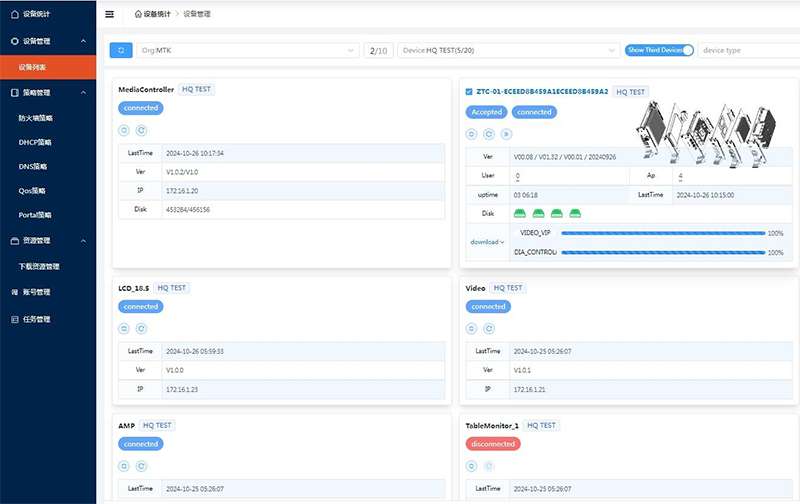This screenshot has height=504, width=800.
Task: Click the first round action icon on ZTC-01 card
Action: 471,134
